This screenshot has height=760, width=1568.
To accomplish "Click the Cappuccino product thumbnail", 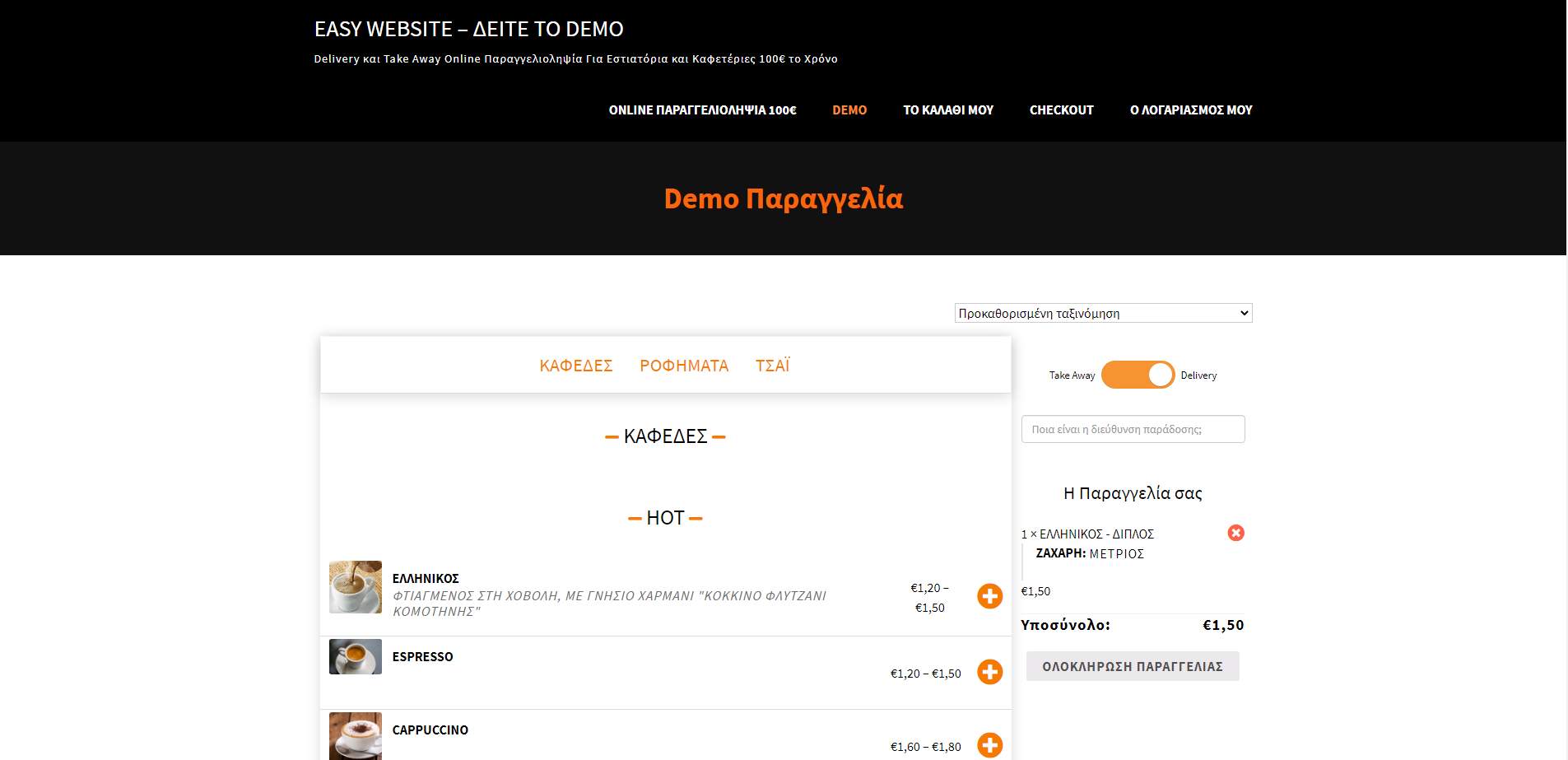I will [x=356, y=735].
